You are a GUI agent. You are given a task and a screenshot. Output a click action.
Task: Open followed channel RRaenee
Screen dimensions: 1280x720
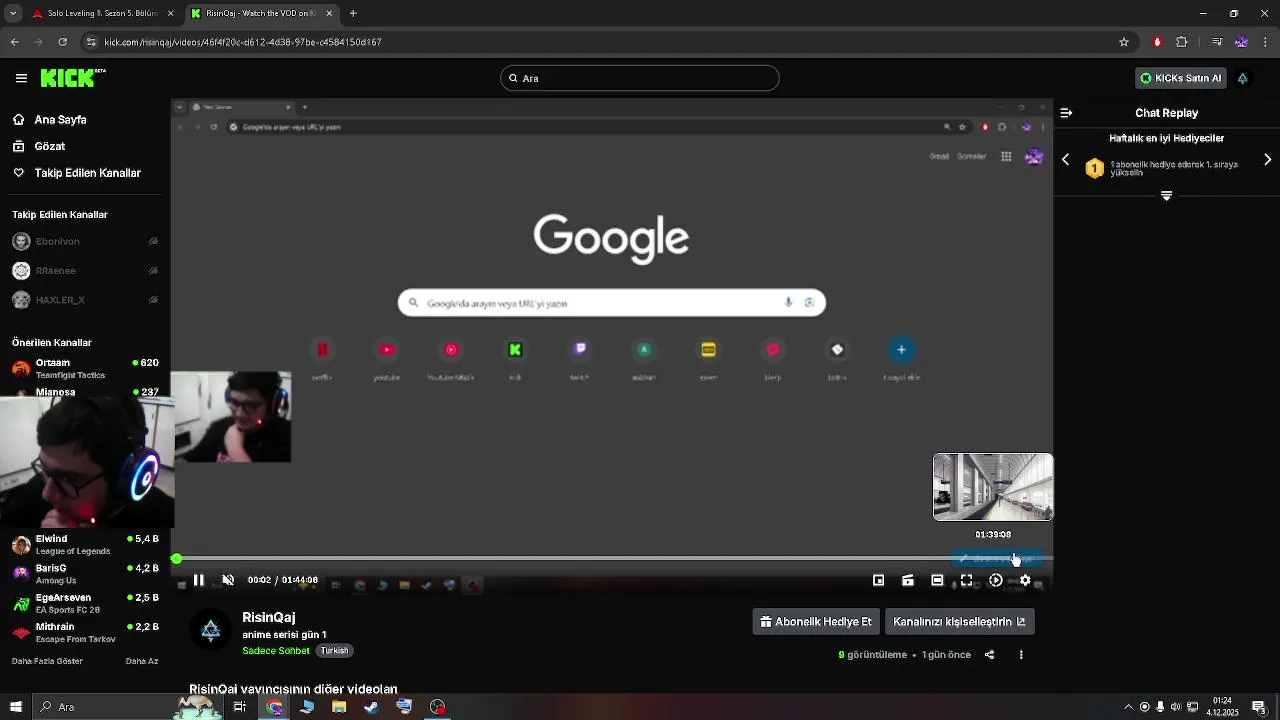pos(85,270)
